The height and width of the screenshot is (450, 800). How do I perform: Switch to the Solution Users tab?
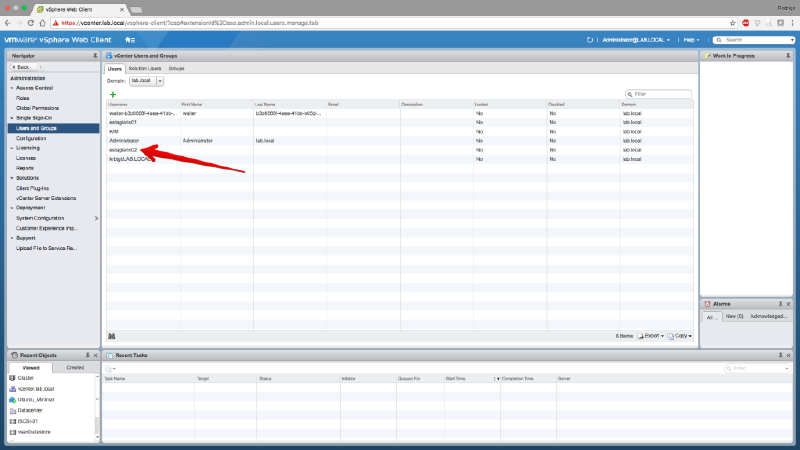(x=144, y=67)
